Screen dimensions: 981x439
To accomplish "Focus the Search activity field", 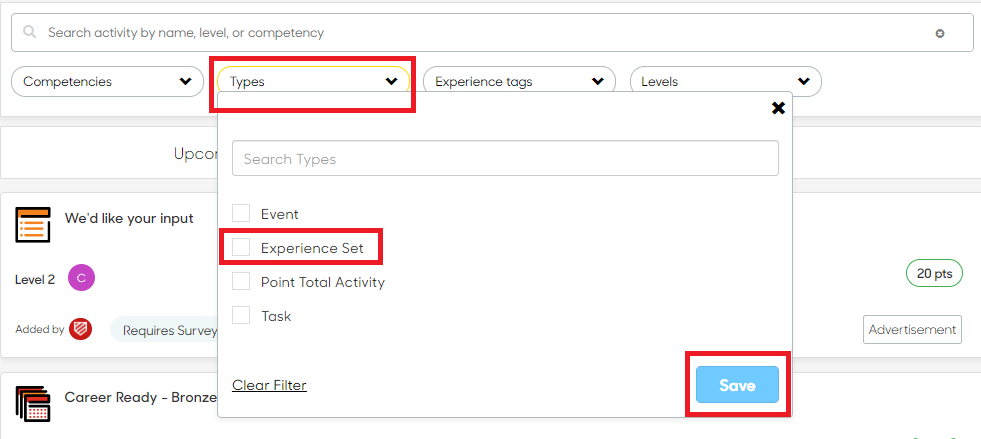I will (493, 33).
